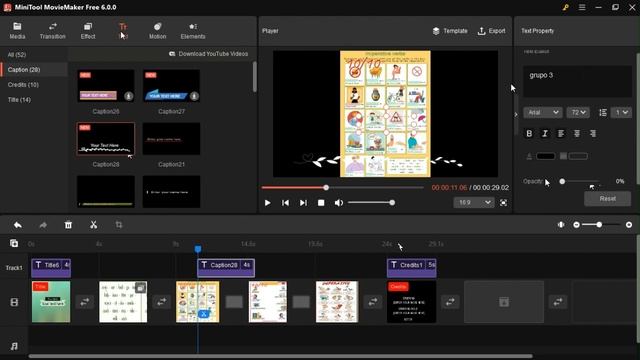Play the video preview
Screen dimensions: 640x360
pyautogui.click(x=267, y=203)
